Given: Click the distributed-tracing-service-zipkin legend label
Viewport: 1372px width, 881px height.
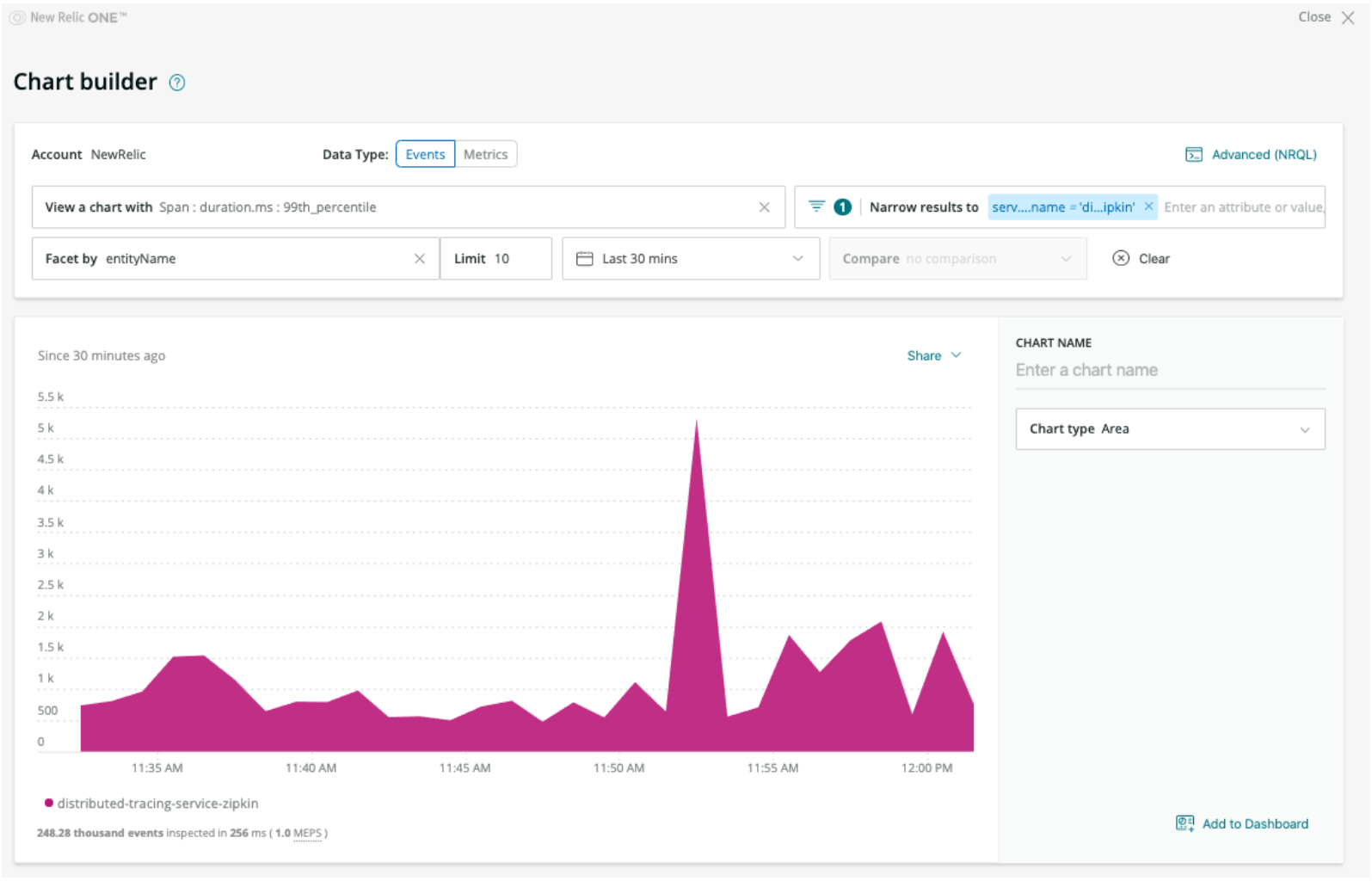Looking at the screenshot, I should tap(157, 803).
